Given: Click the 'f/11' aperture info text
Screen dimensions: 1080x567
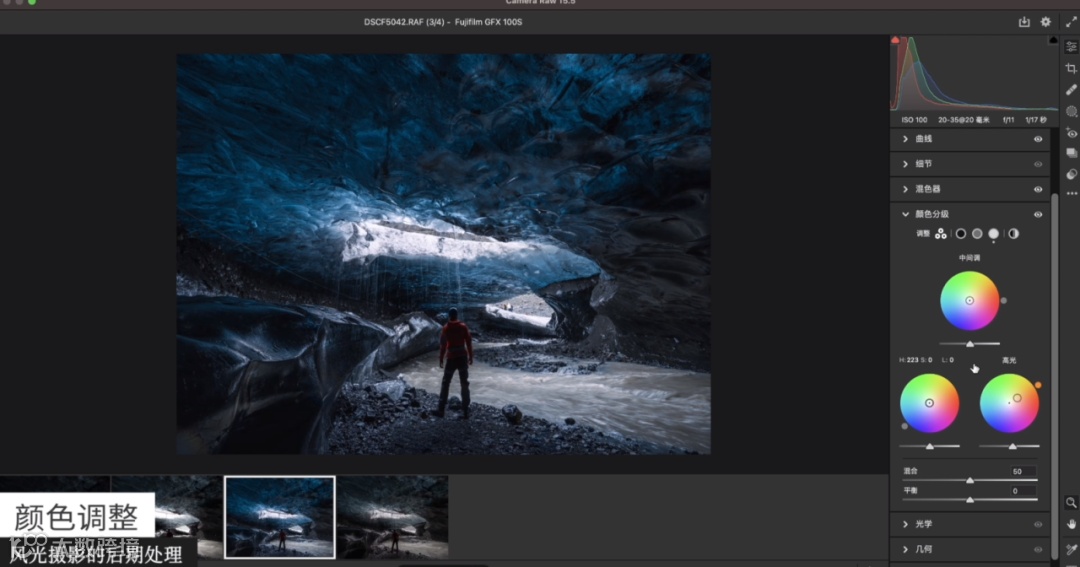Looking at the screenshot, I should point(1008,120).
